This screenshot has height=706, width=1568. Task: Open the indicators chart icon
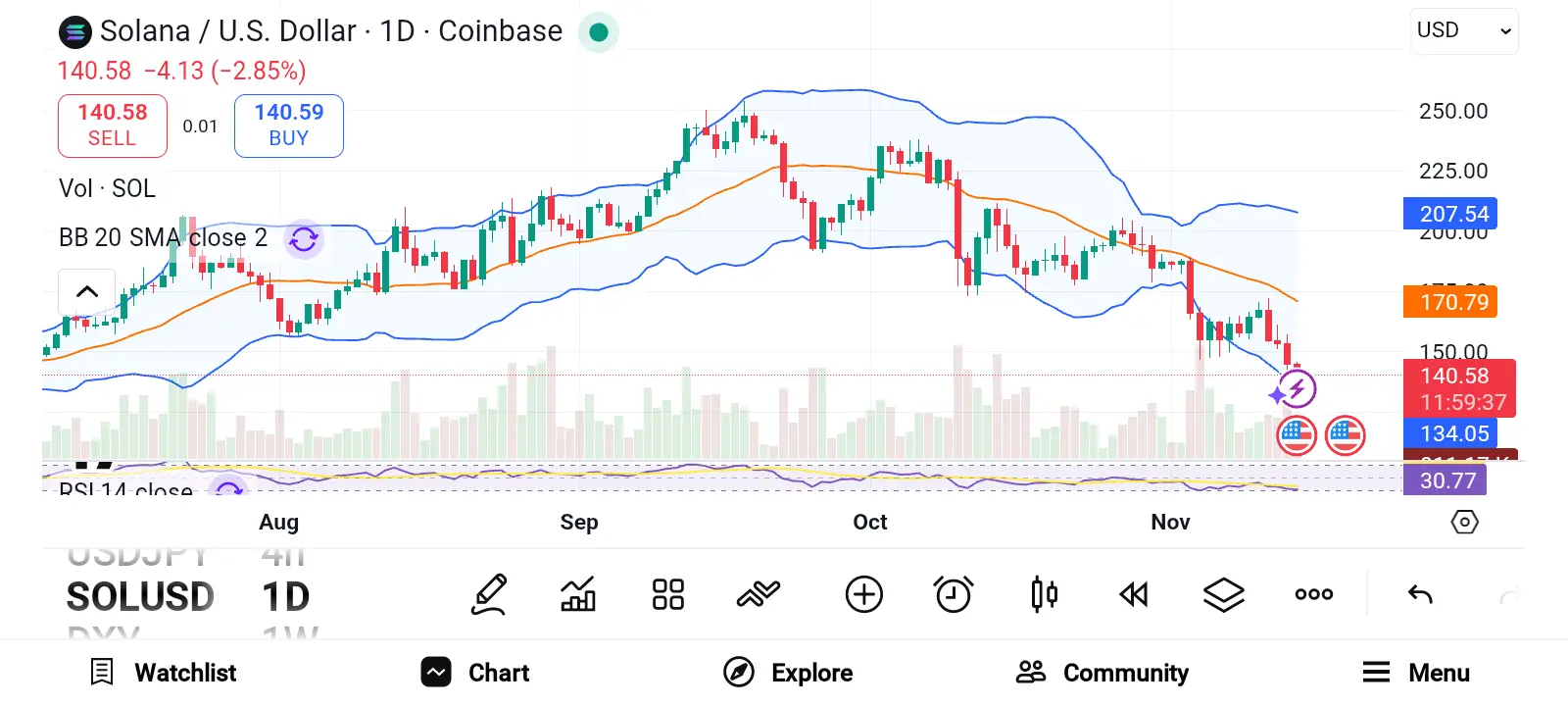578,594
